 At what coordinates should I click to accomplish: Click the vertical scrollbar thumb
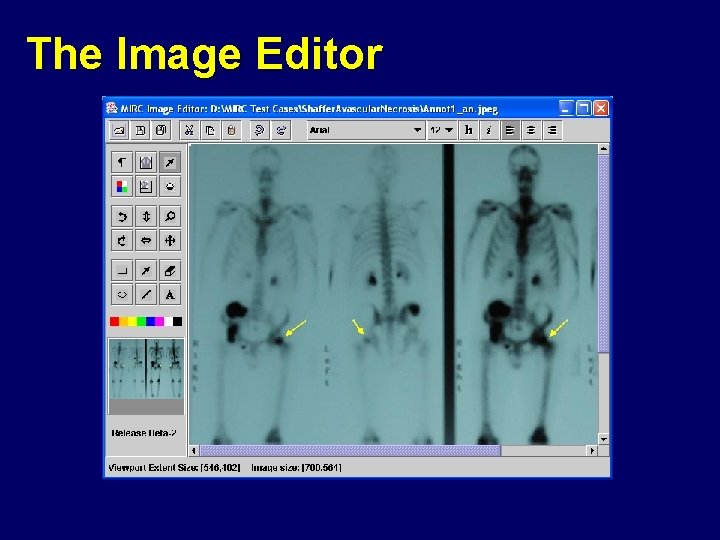coord(604,253)
